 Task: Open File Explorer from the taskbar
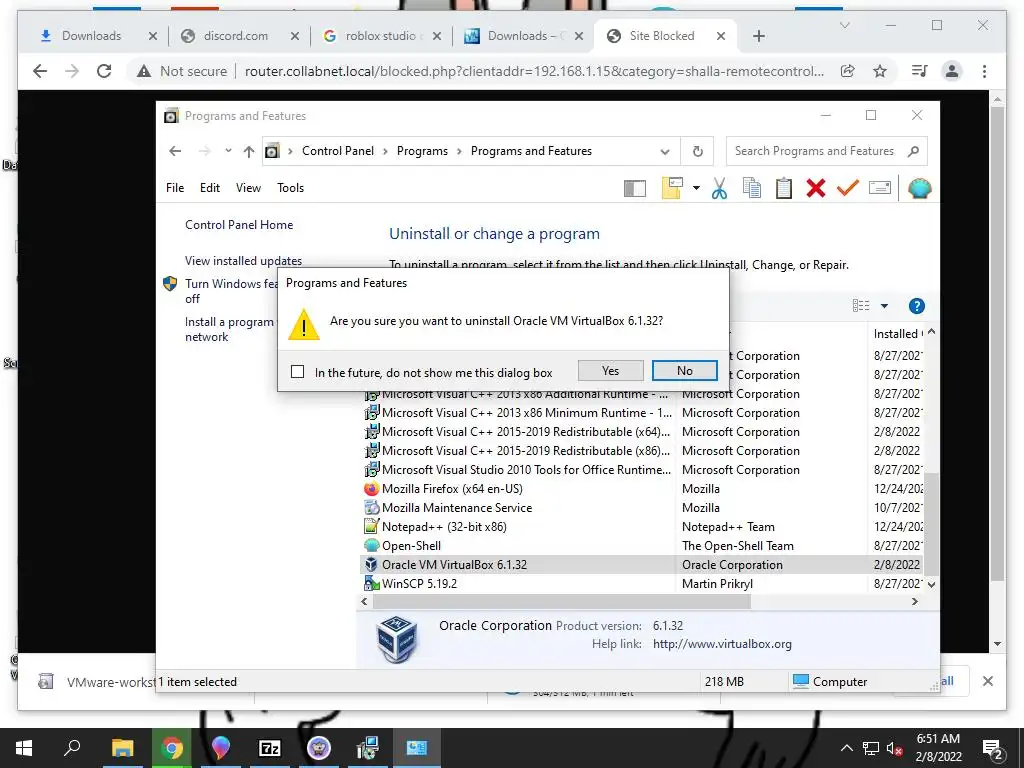click(122, 748)
